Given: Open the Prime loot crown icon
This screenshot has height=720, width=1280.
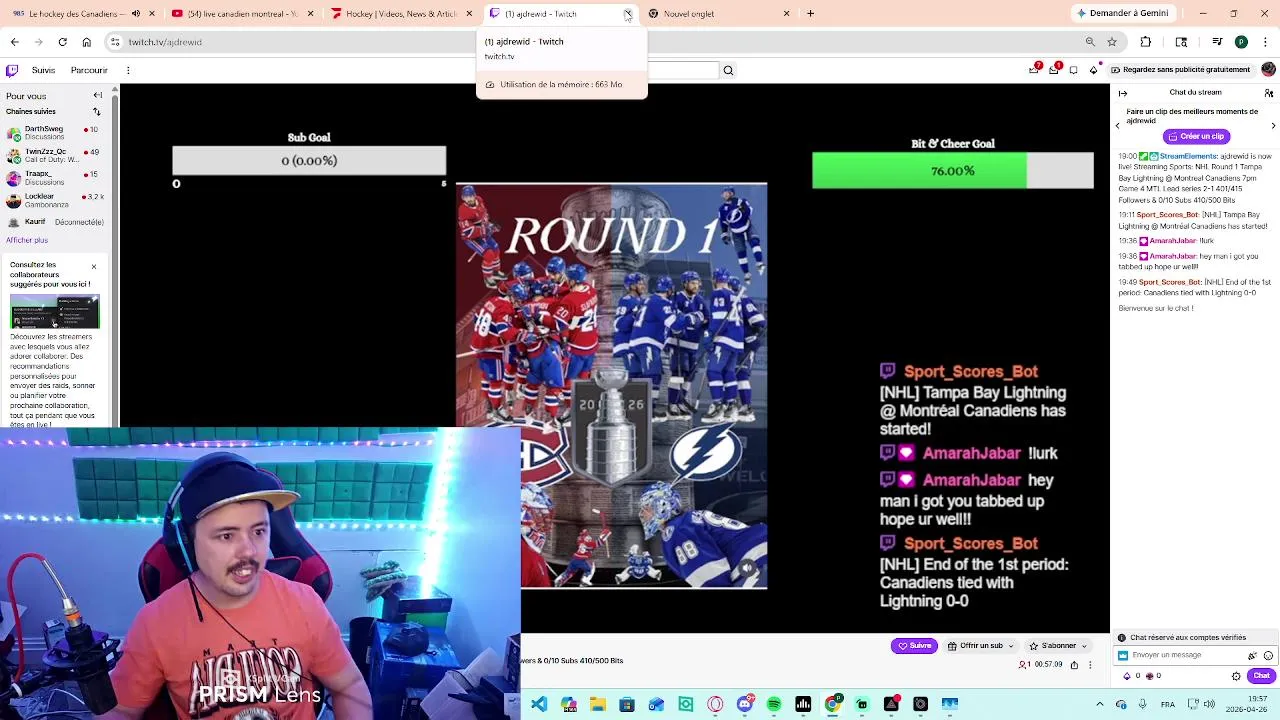Looking at the screenshot, I should coord(1035,69).
